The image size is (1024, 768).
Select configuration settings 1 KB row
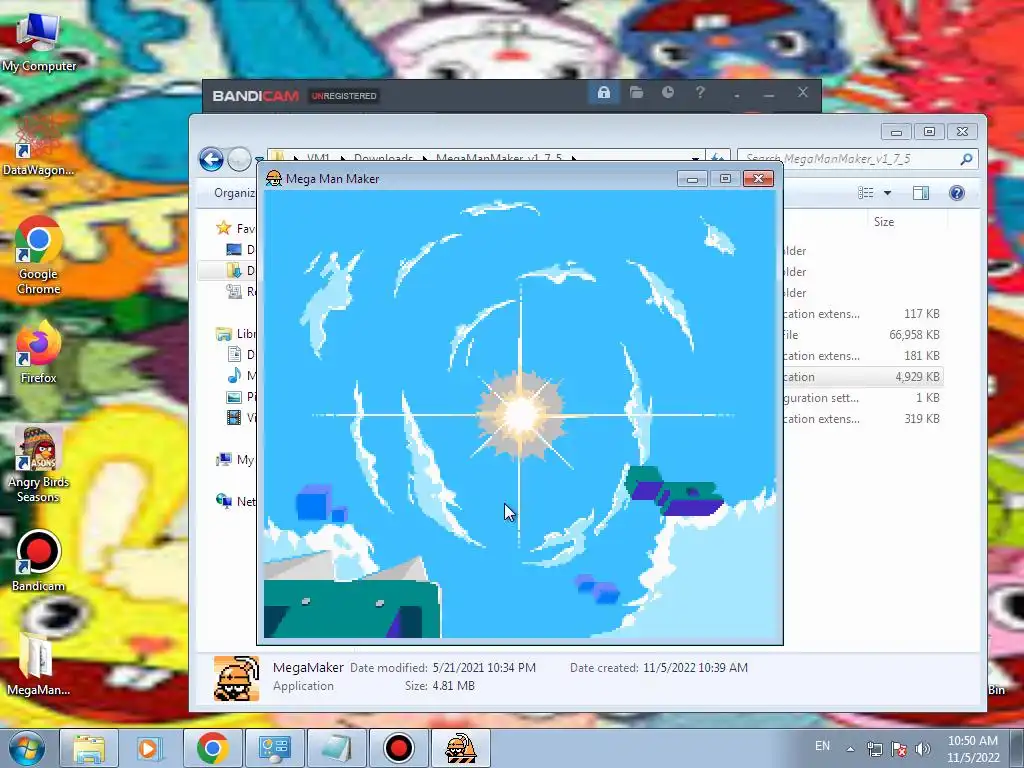tap(862, 398)
